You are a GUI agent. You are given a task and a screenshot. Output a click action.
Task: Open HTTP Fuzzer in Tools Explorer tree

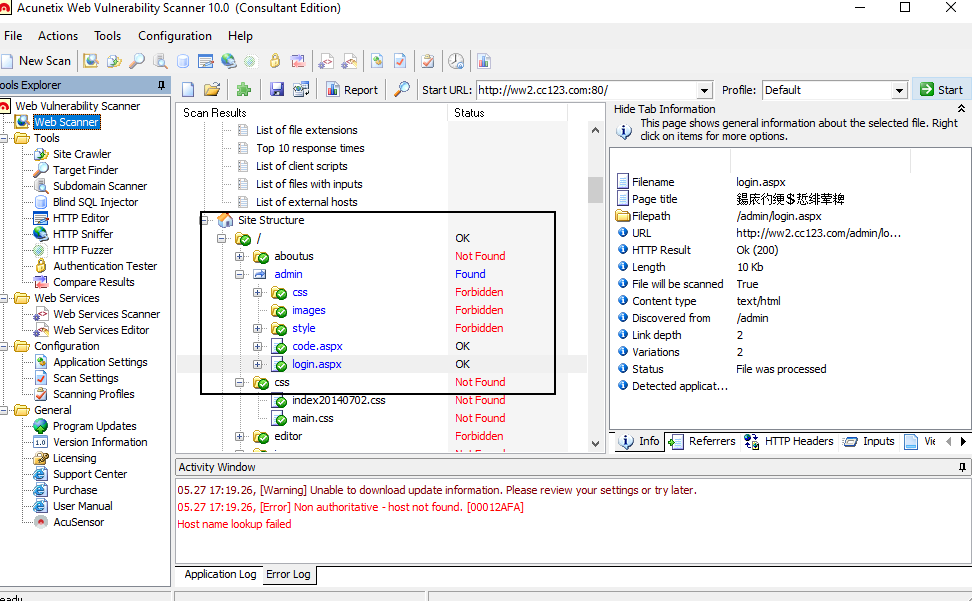click(83, 250)
